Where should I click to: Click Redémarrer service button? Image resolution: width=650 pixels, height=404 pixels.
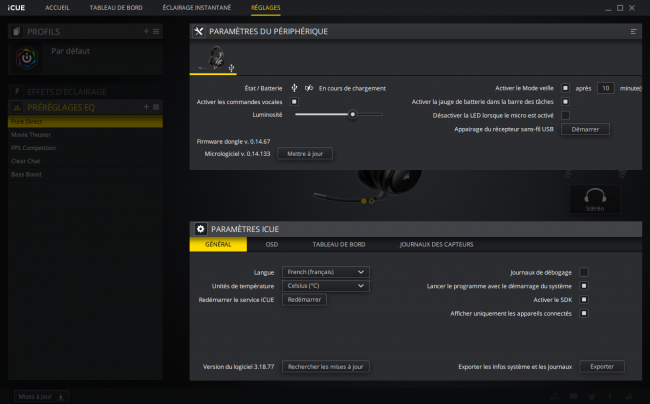point(304,300)
